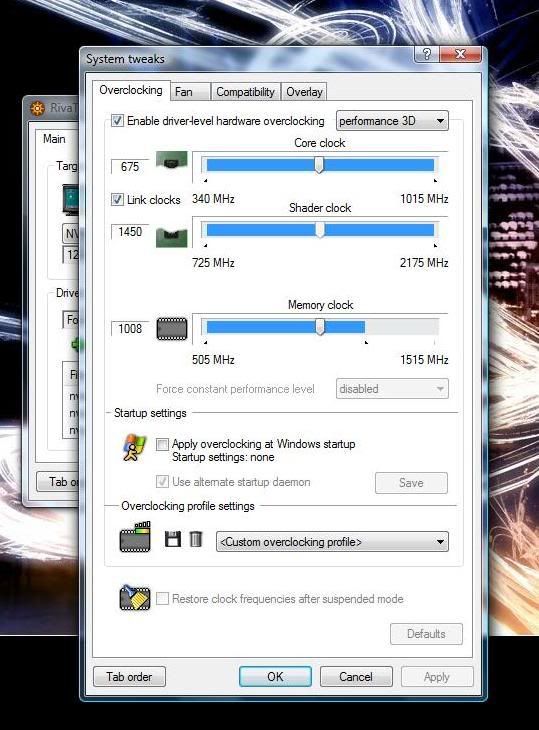The width and height of the screenshot is (539, 730).
Task: Click the Windows startup settings icon
Action: pyautogui.click(x=134, y=447)
